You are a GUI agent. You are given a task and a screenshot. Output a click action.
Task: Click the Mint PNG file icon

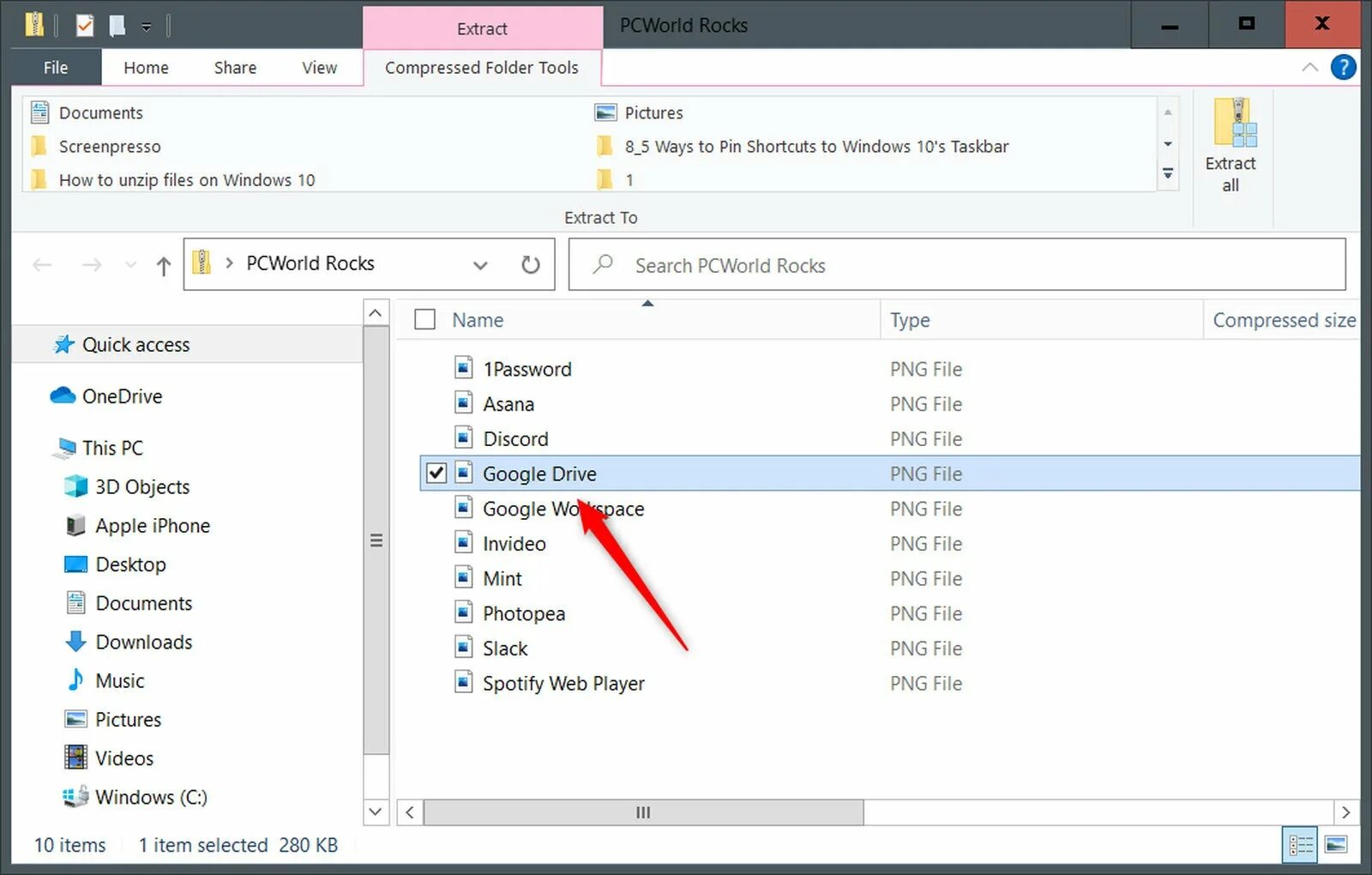[463, 578]
